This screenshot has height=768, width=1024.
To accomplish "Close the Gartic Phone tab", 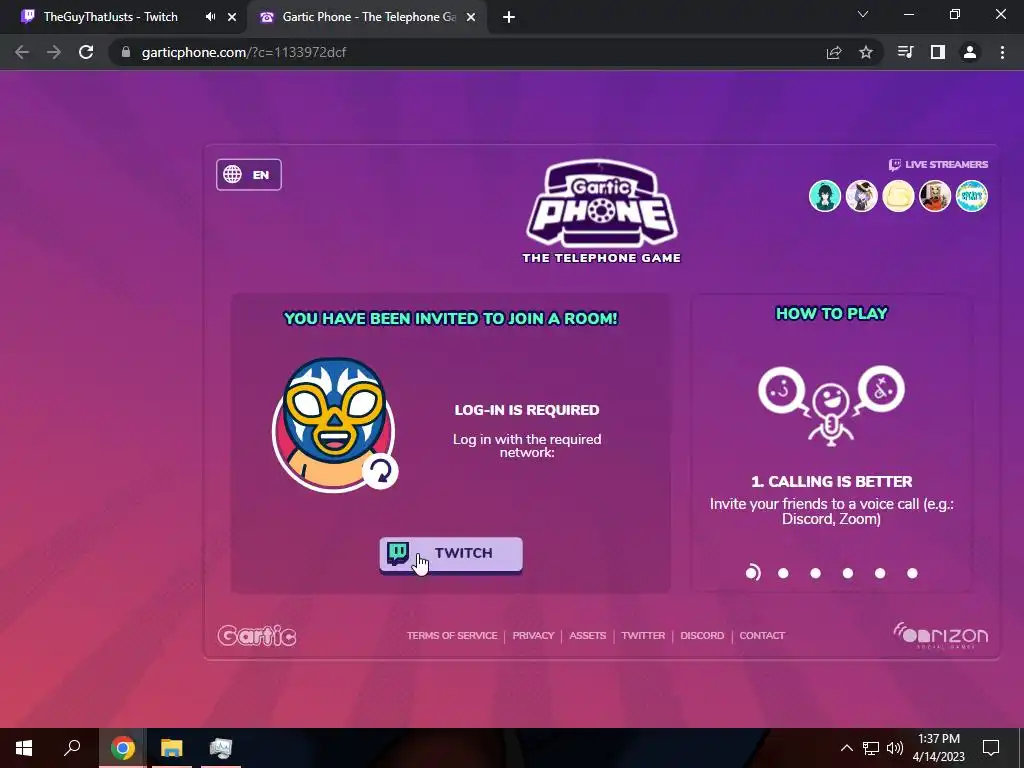I will tap(471, 18).
